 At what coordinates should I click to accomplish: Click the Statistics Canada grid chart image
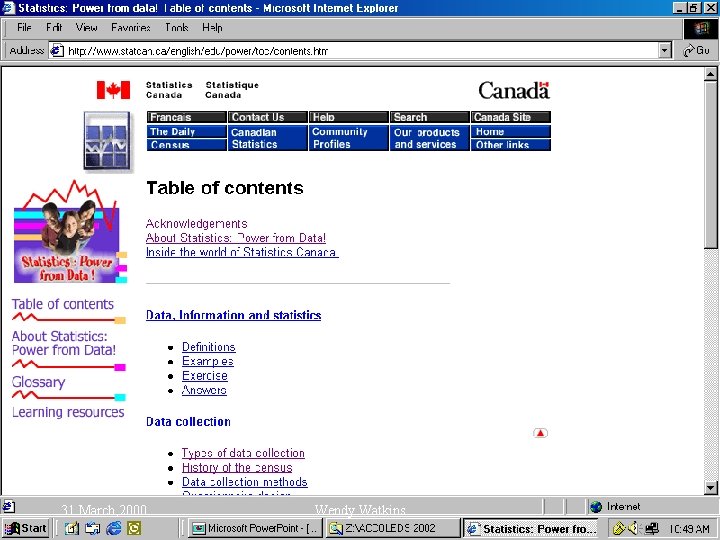click(107, 141)
